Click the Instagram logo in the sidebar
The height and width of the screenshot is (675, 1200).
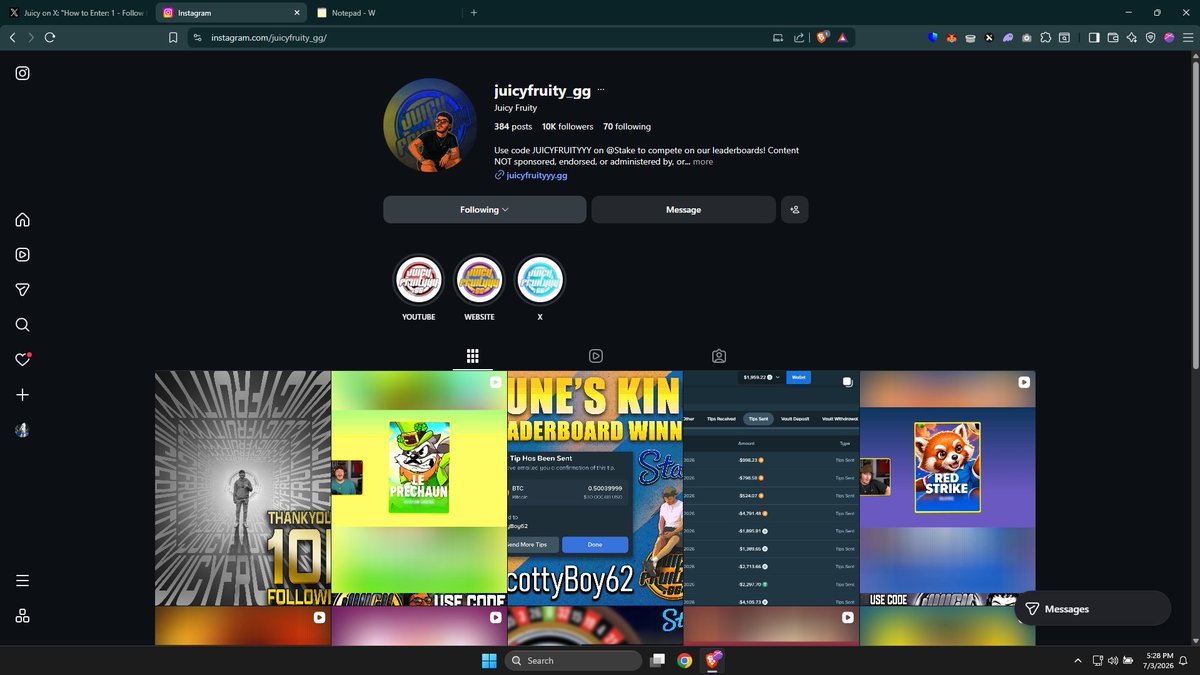(22, 73)
